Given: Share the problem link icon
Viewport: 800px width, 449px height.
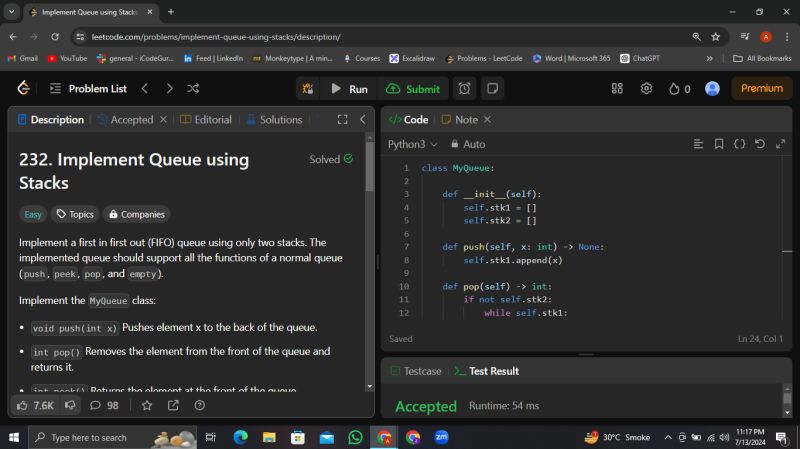Looking at the screenshot, I should (x=173, y=405).
